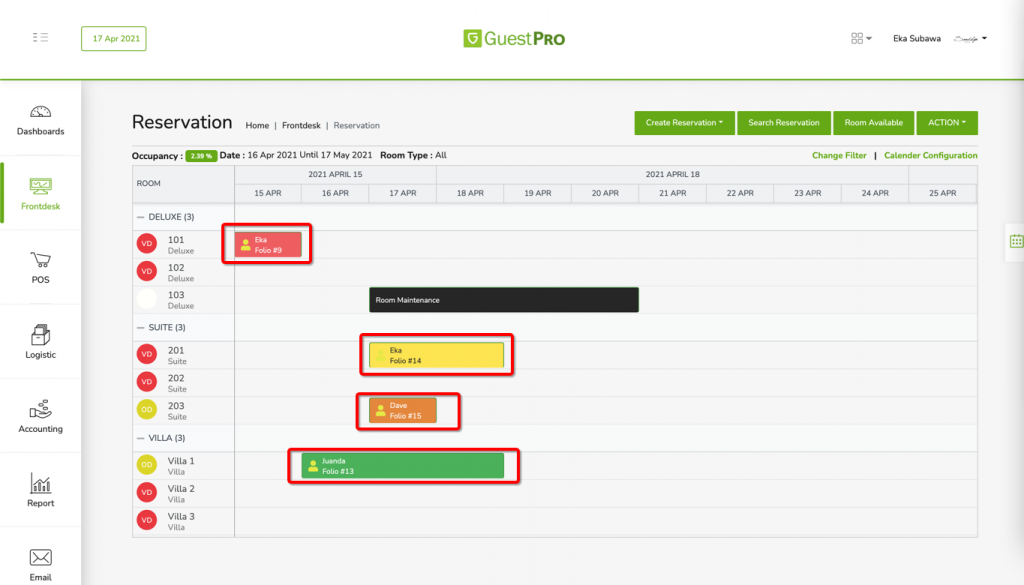
Task: Click the OD status badge for room 203
Action: [x=148, y=409]
